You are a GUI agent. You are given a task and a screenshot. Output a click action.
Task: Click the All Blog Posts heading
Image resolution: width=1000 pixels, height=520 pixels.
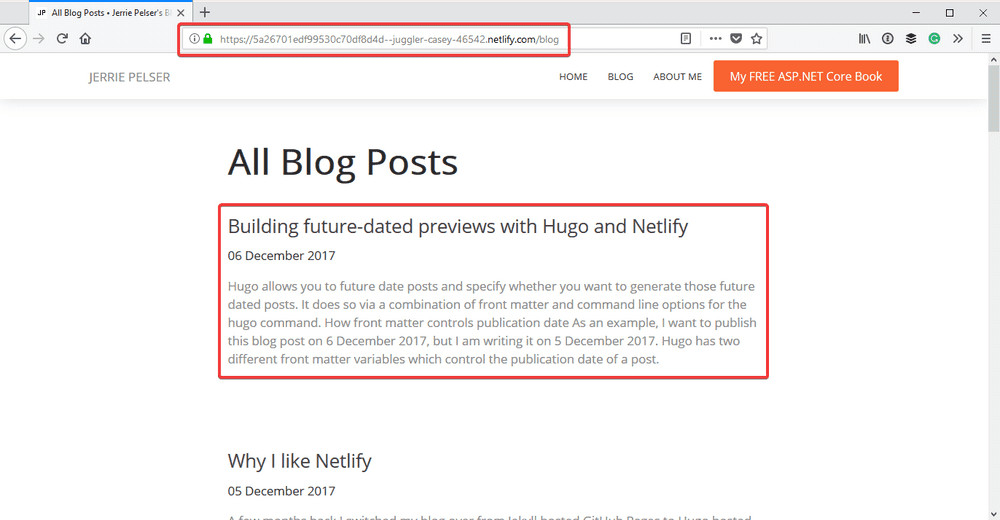click(x=343, y=163)
